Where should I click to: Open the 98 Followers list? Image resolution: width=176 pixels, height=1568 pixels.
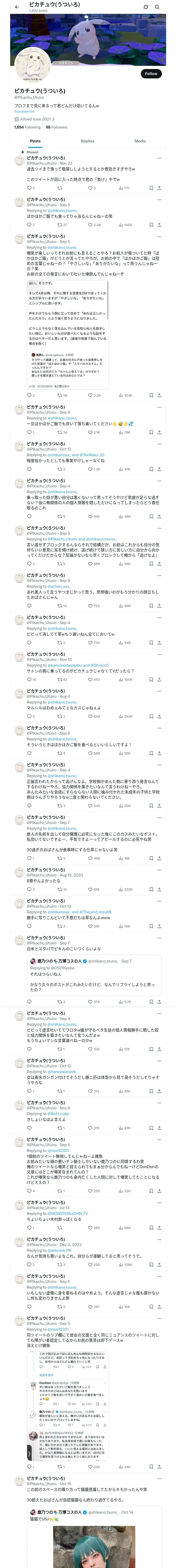[x=56, y=127]
